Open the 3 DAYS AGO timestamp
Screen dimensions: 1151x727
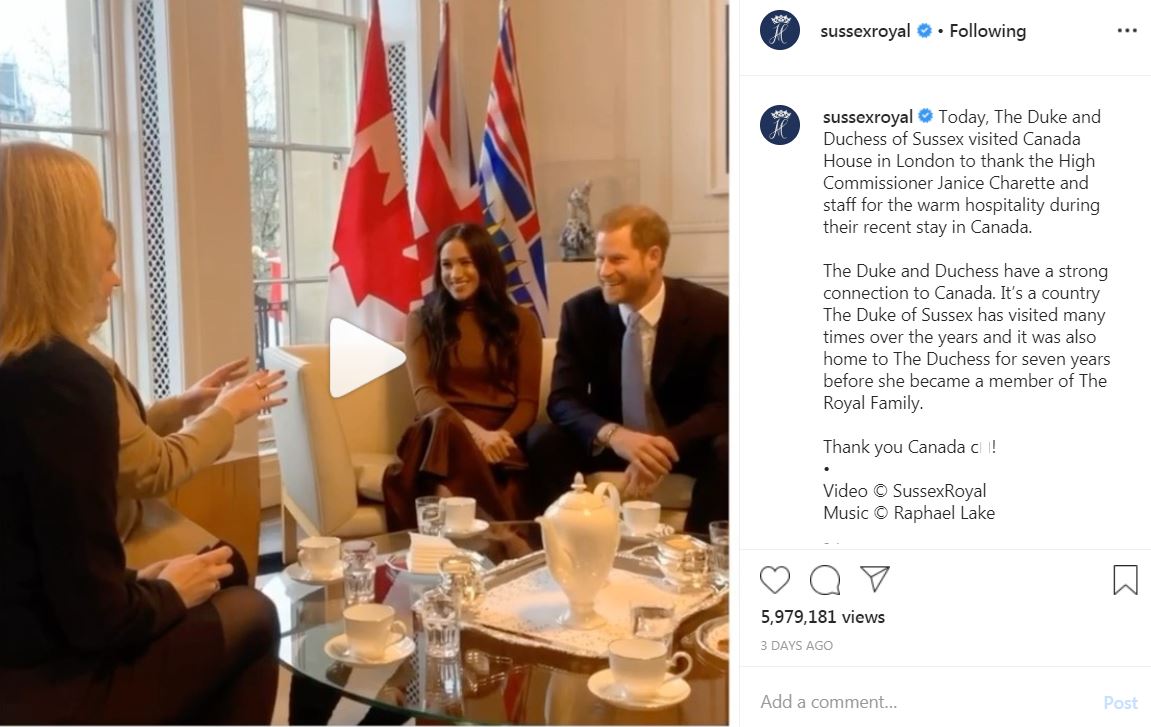tap(796, 645)
